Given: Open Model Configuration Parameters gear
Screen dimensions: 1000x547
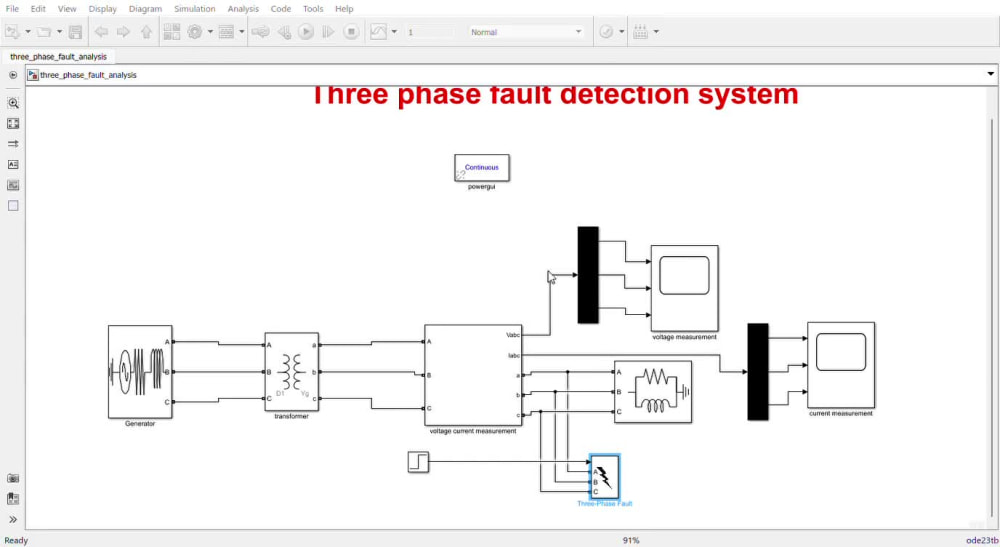Looking at the screenshot, I should pyautogui.click(x=195, y=32).
